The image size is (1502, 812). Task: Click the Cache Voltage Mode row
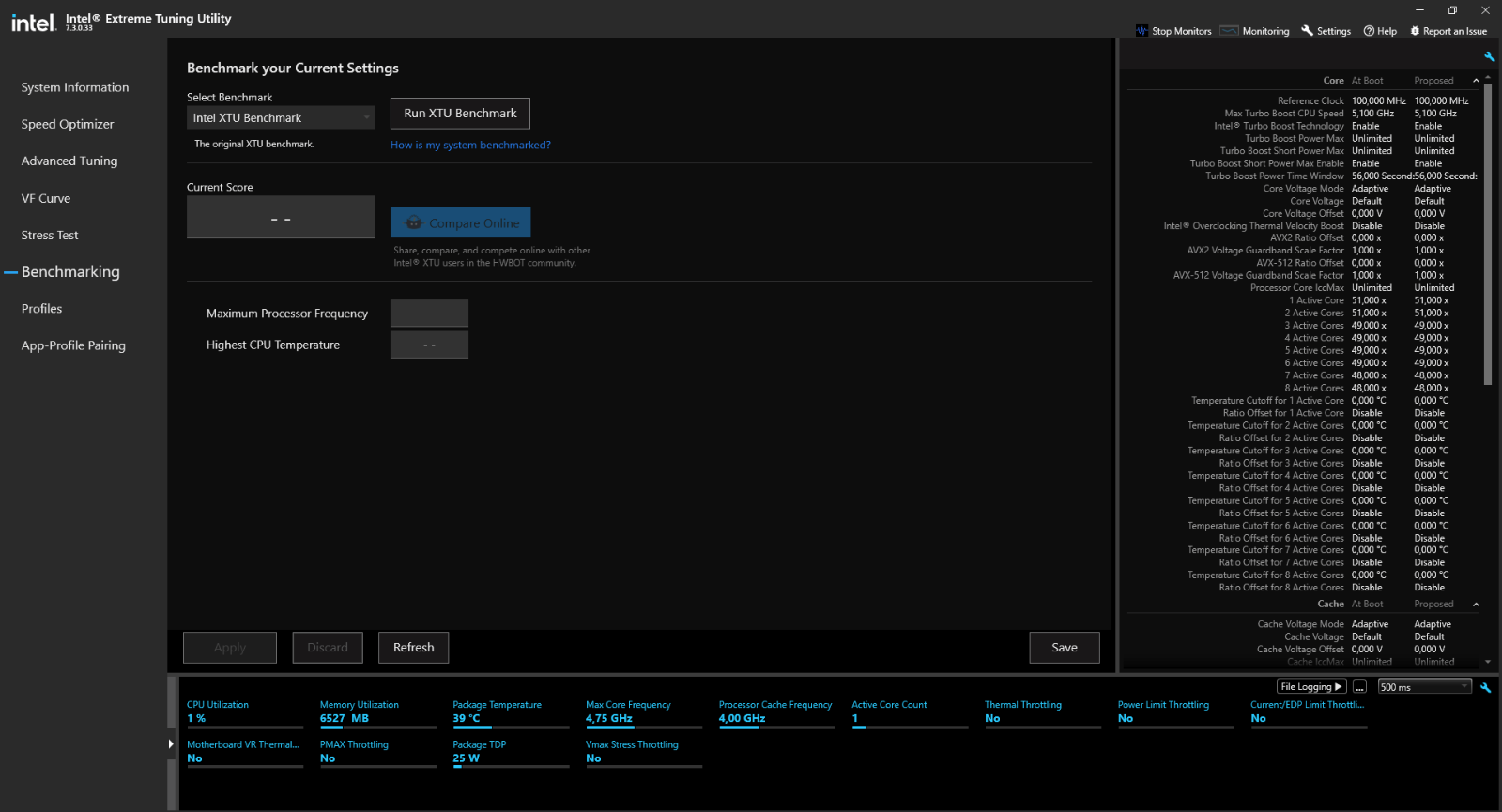pos(1303,624)
